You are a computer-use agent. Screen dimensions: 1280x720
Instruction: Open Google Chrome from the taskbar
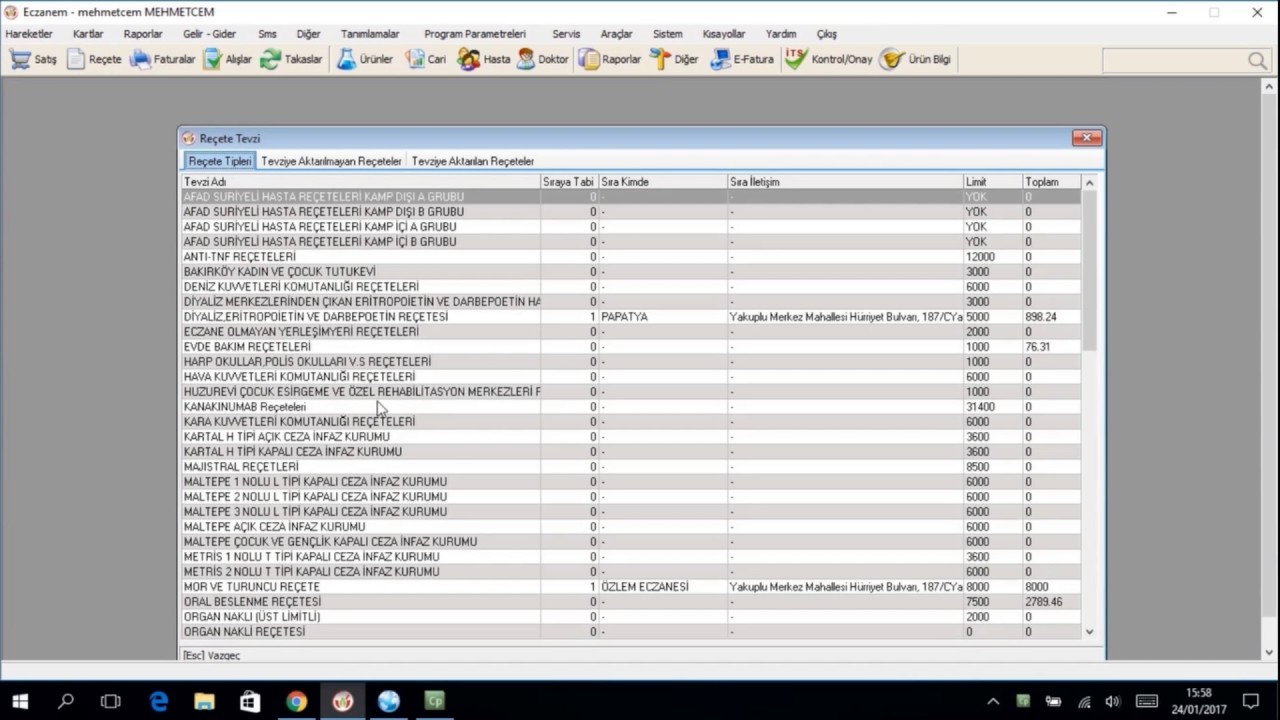[296, 701]
